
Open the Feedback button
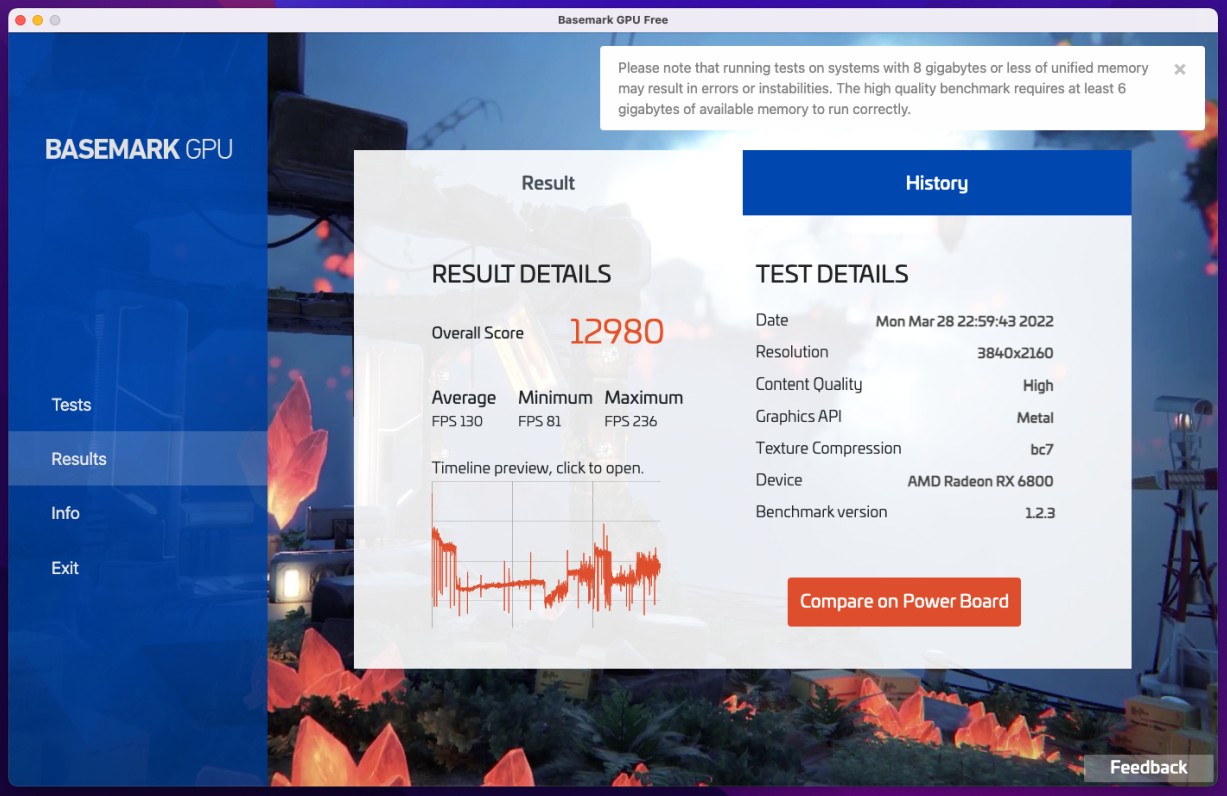tap(1148, 767)
